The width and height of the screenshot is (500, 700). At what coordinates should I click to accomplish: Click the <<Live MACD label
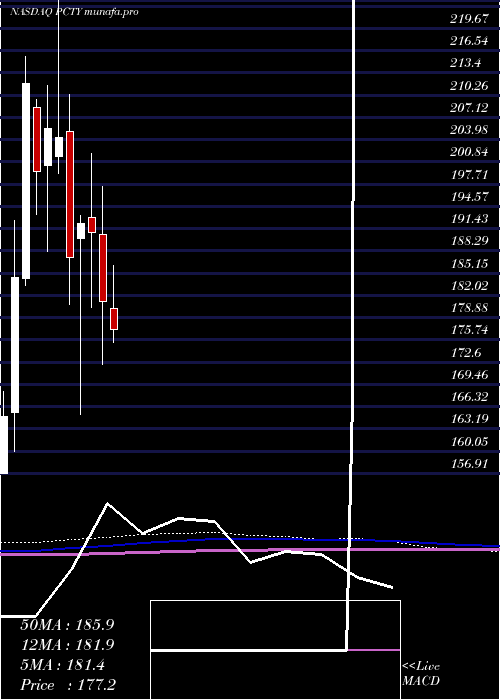point(421,674)
